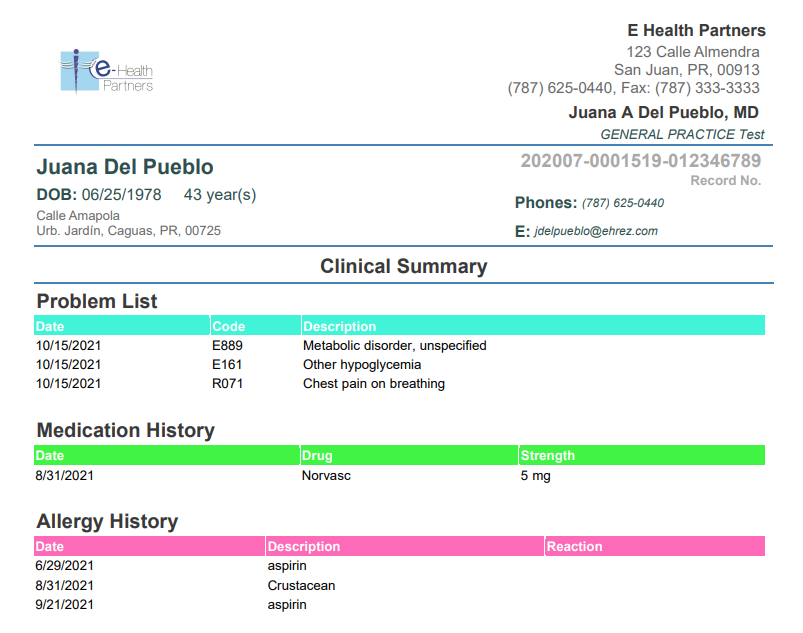Select the code E161 cell
The height and width of the screenshot is (633, 803).
tap(227, 365)
